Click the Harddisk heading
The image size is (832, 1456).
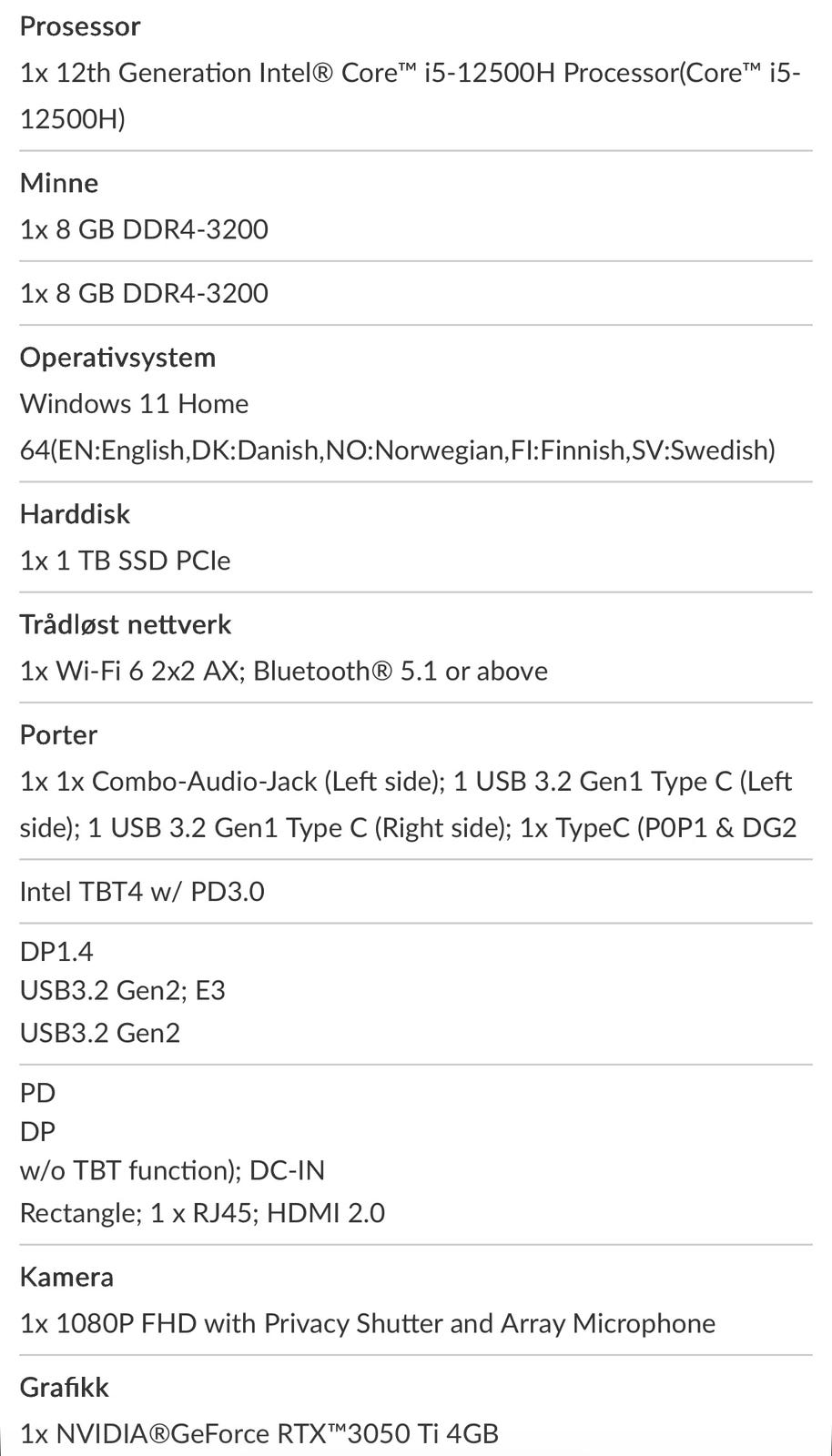75,514
